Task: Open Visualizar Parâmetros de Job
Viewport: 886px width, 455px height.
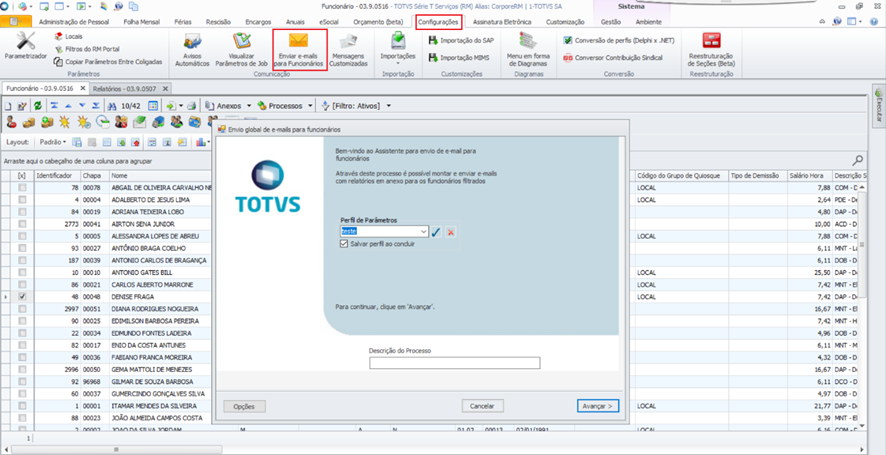Action: tap(241, 50)
